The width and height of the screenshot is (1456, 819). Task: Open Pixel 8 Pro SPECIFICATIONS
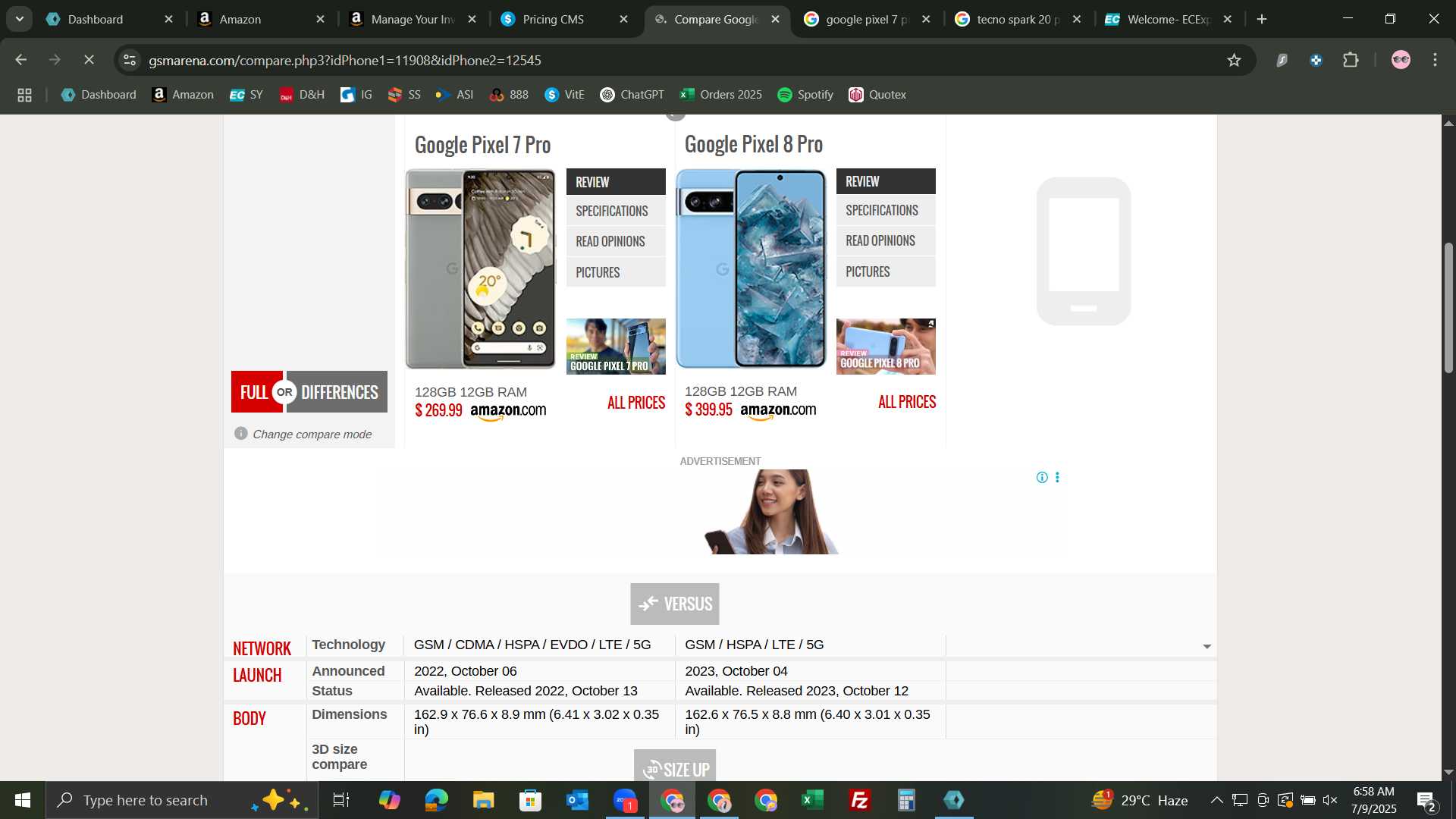886,210
